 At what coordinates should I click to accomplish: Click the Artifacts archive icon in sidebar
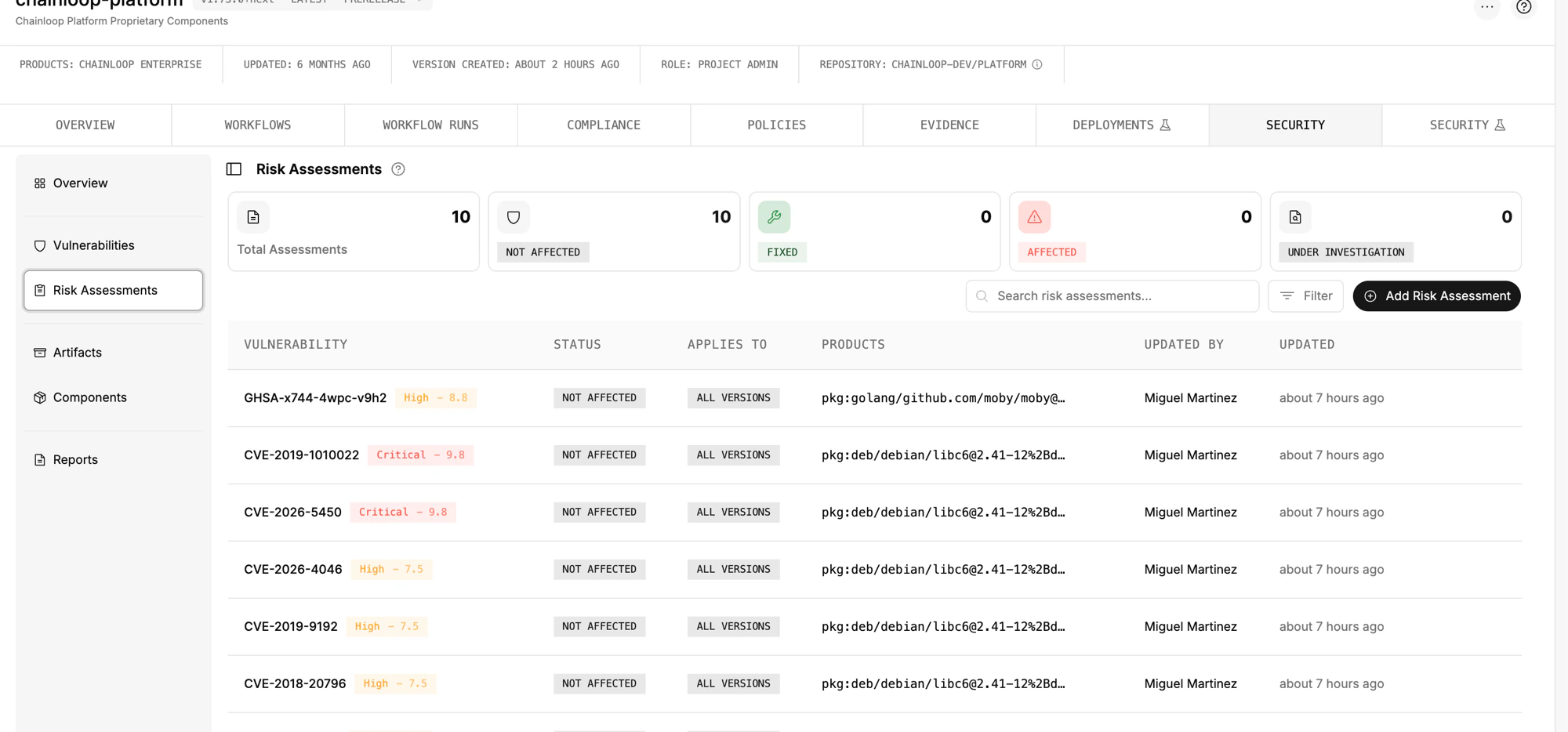40,353
